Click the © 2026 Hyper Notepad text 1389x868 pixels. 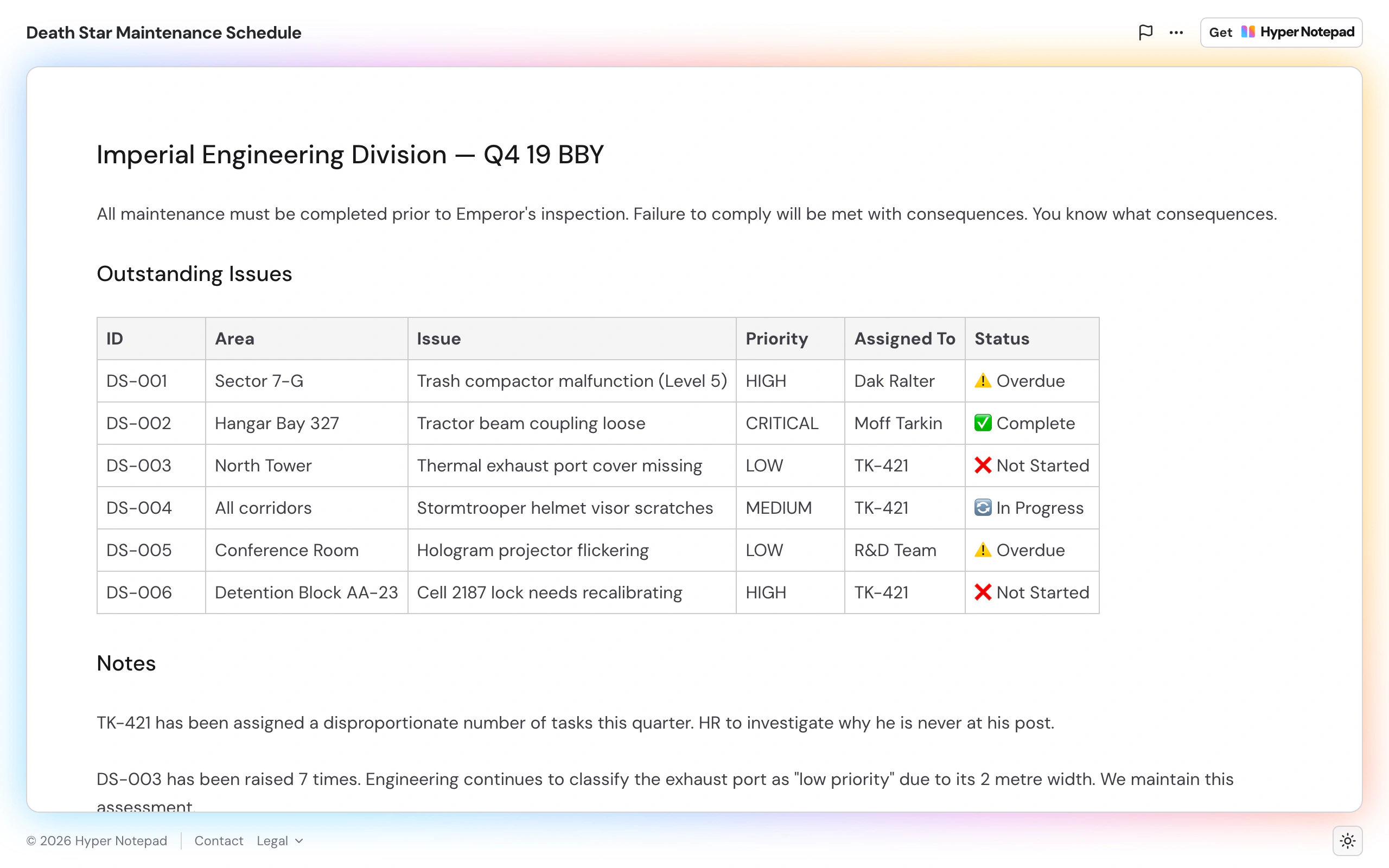97,841
